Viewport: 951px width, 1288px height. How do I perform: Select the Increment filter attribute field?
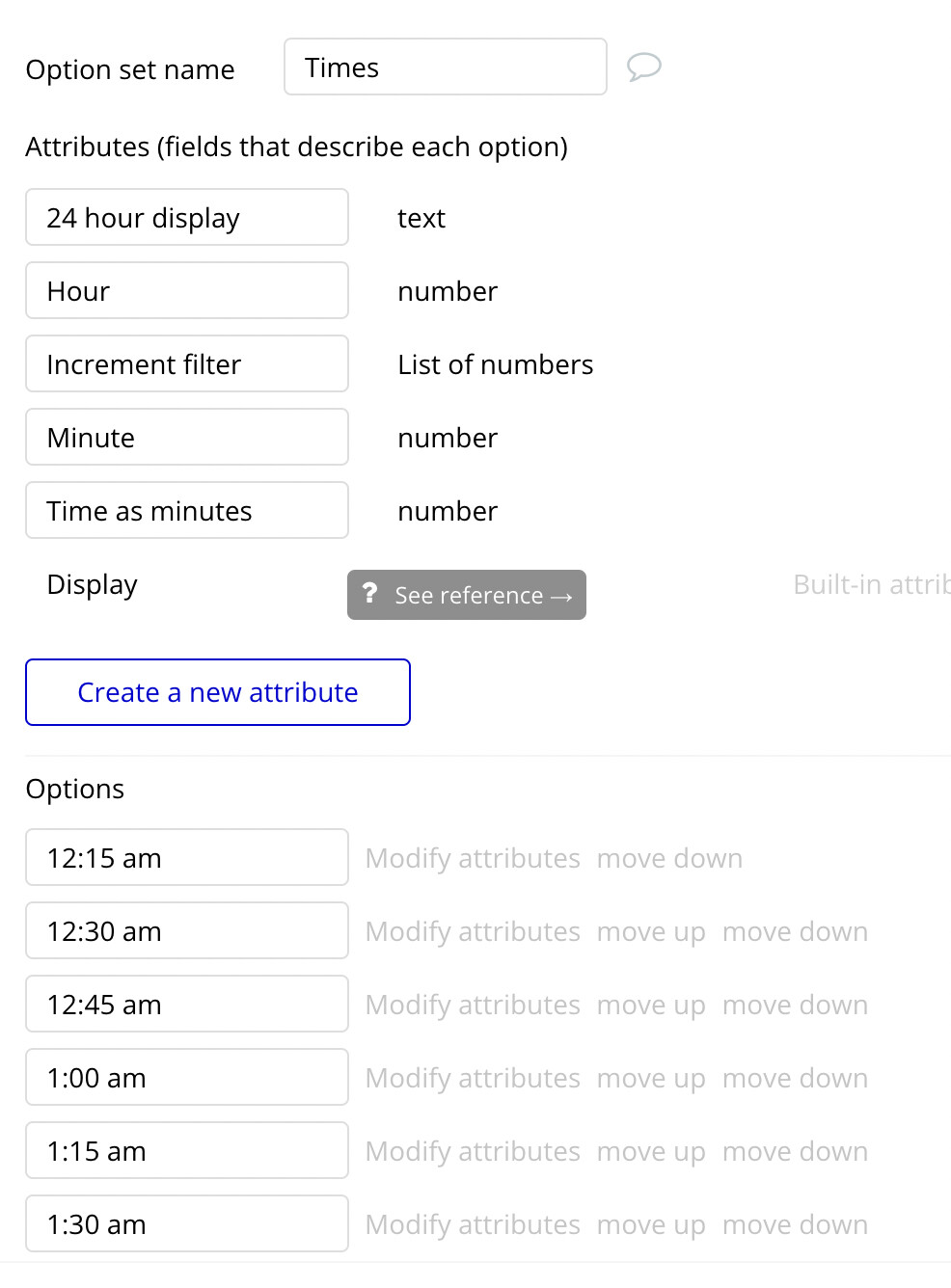coord(186,363)
